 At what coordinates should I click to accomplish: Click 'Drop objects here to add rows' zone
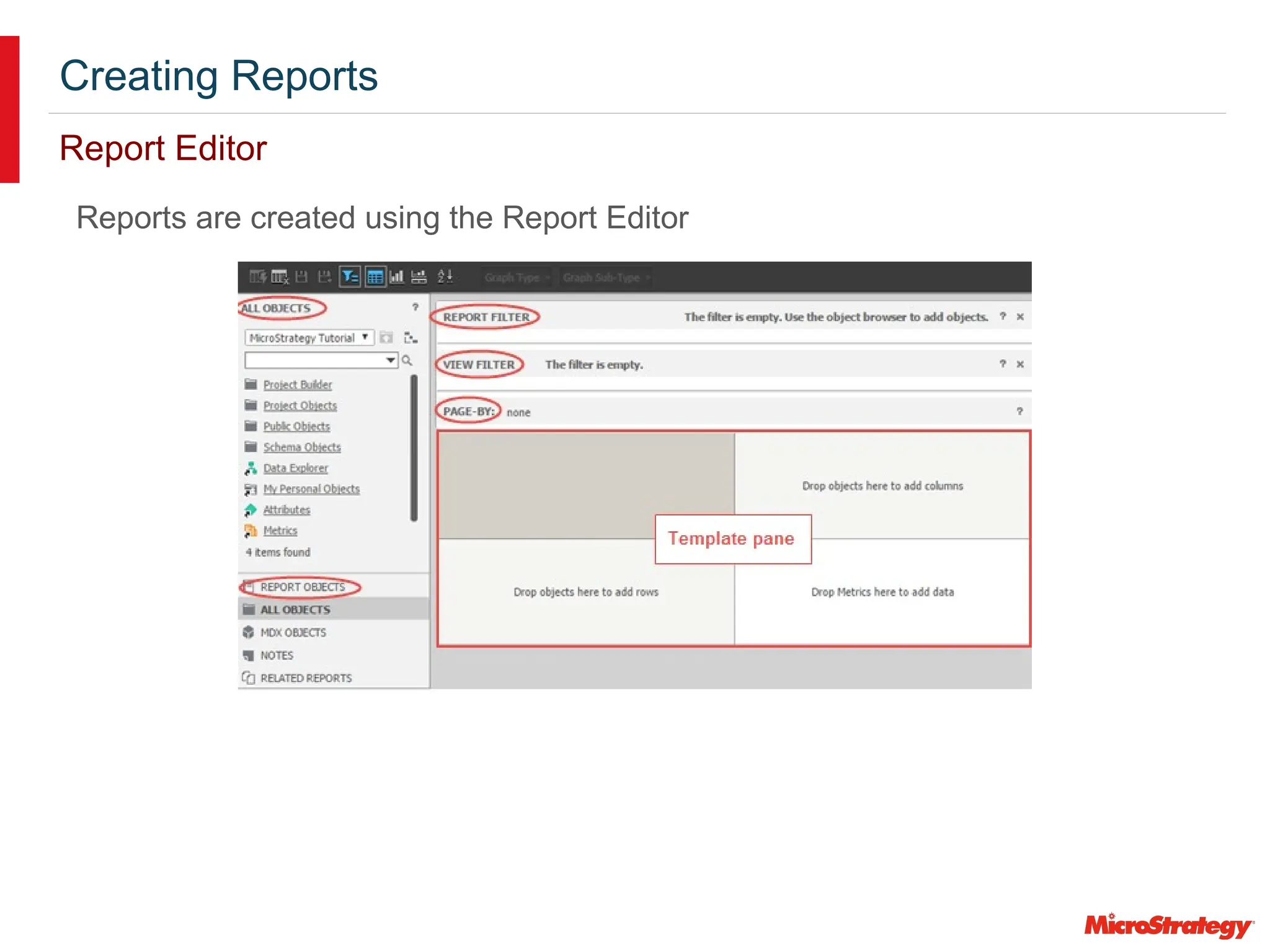(586, 592)
